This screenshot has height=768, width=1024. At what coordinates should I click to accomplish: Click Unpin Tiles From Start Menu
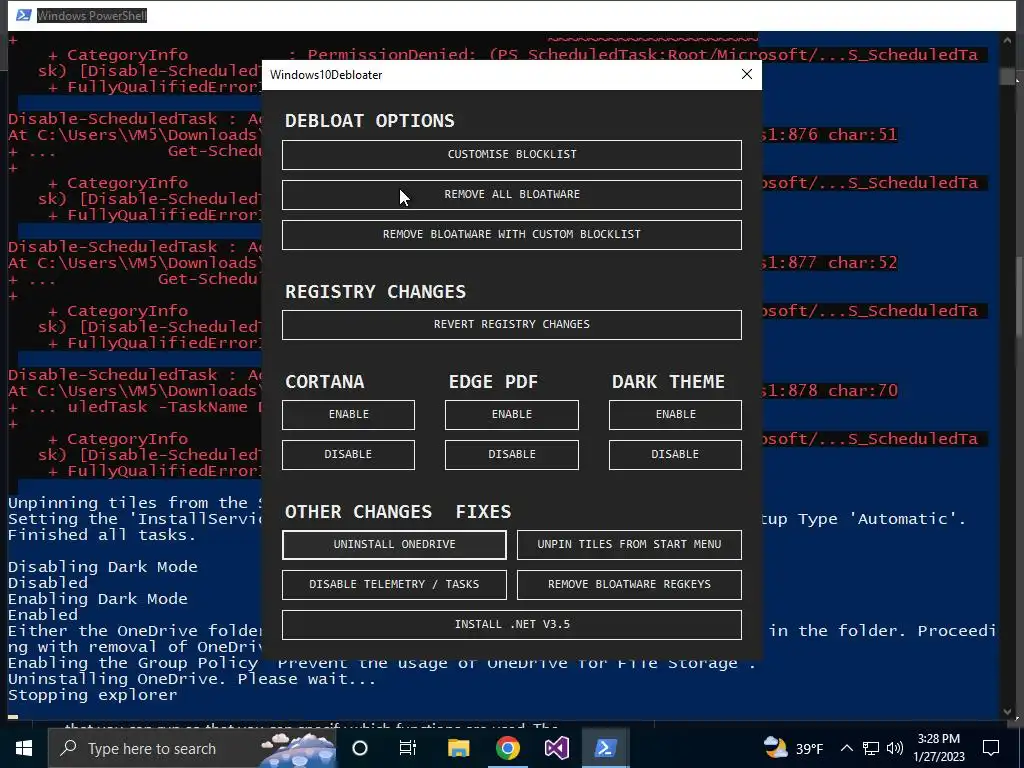(629, 545)
